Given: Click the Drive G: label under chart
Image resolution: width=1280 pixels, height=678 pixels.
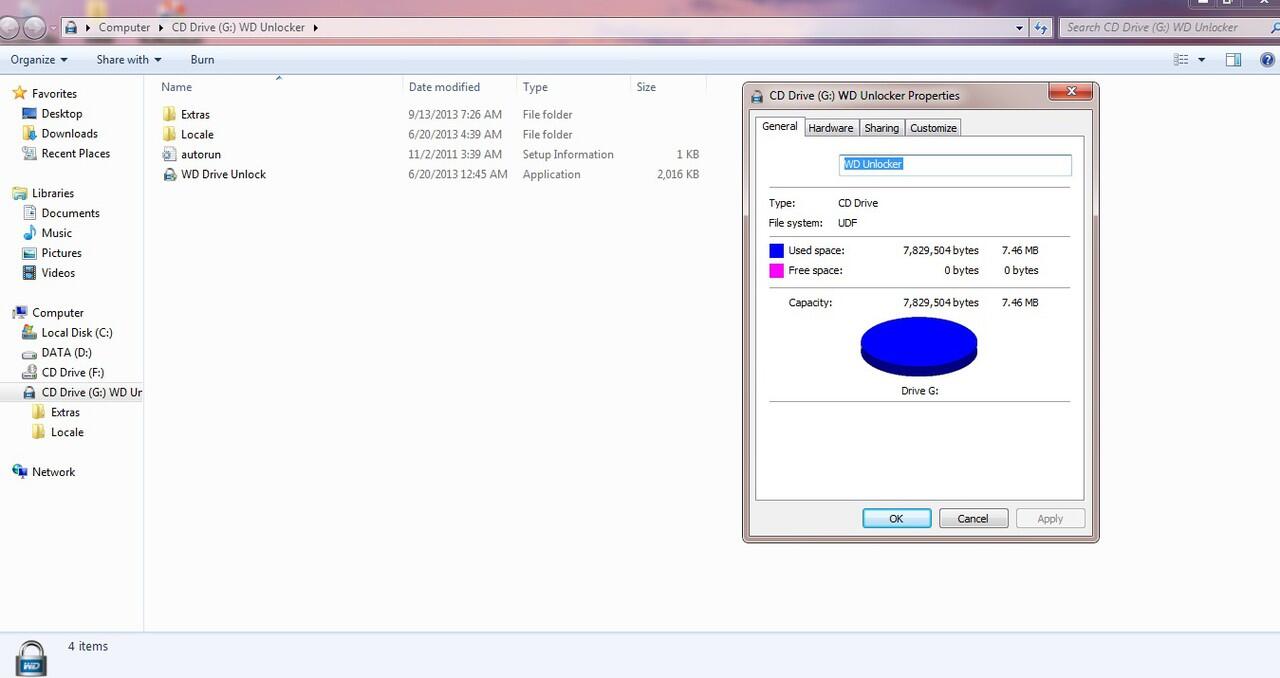Looking at the screenshot, I should (x=919, y=391).
